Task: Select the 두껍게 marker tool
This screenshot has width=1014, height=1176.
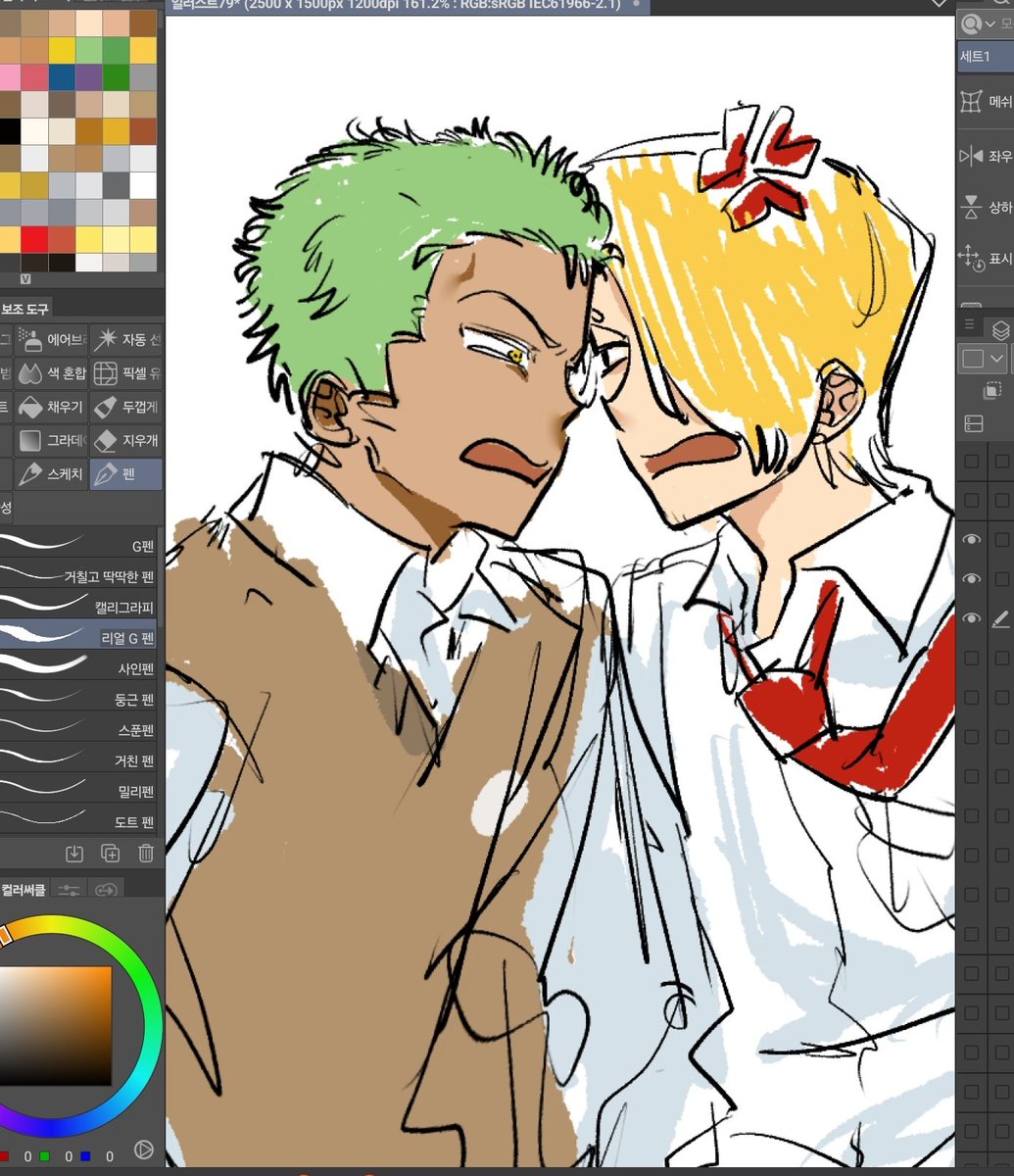Action: coord(127,407)
